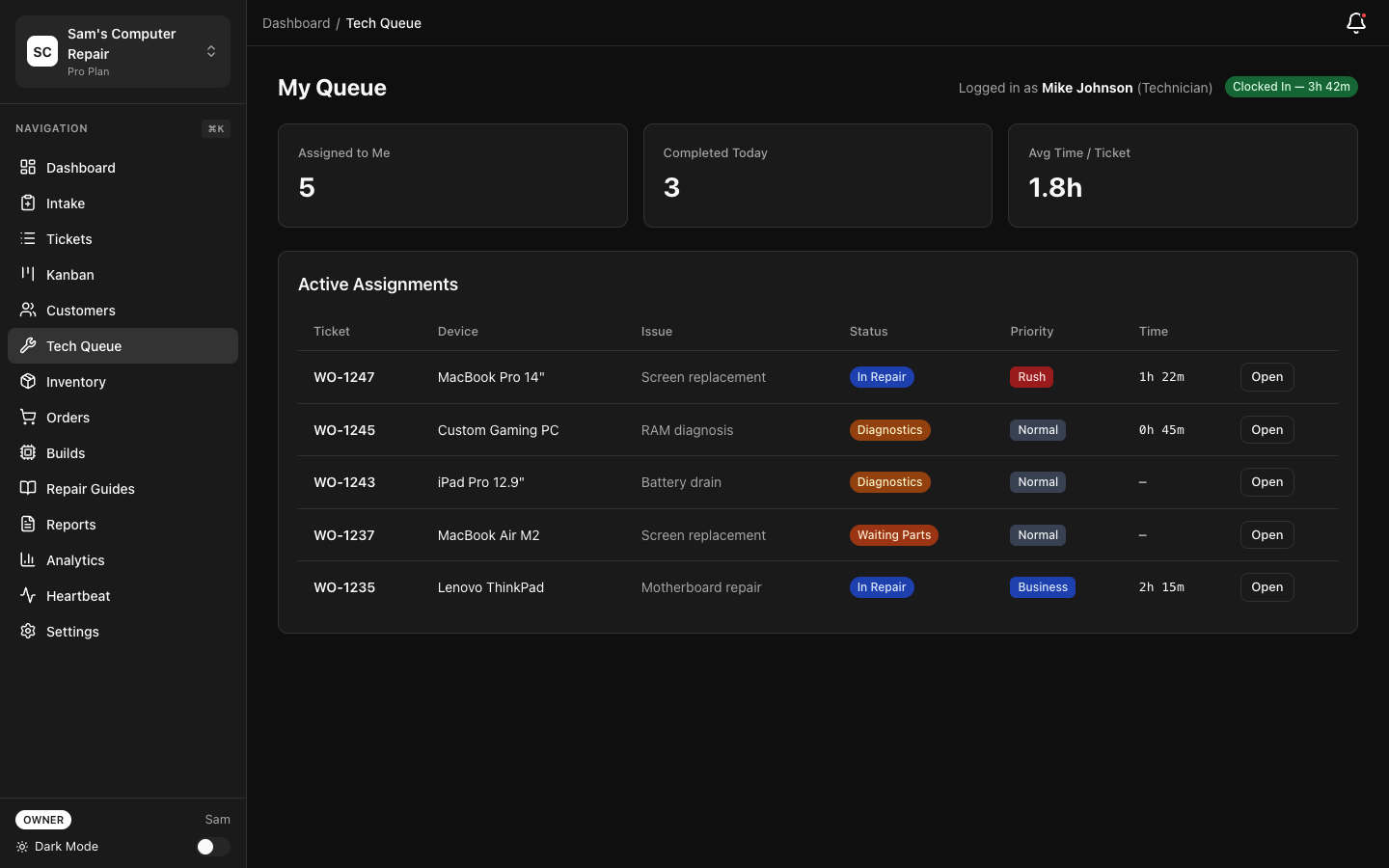Open the Sam's Computer Repair workspace switcher
Screen dimensions: 1389x868
pos(123,51)
